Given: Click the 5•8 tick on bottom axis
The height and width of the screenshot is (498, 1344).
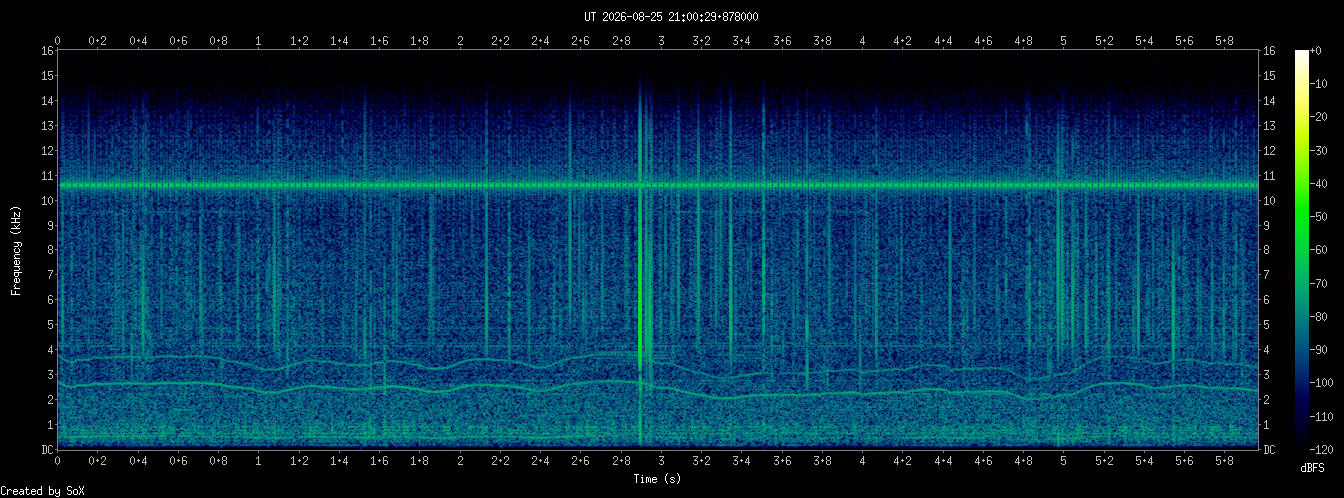Looking at the screenshot, I should [1224, 461].
